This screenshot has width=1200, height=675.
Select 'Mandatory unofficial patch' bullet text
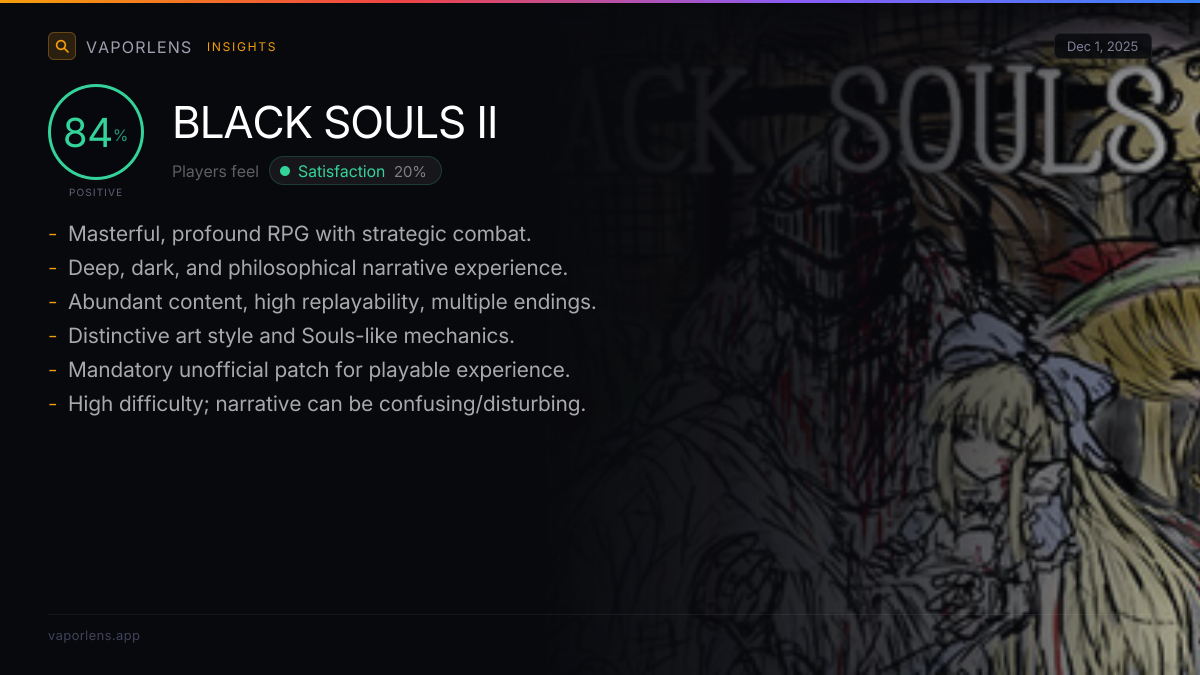coord(318,370)
